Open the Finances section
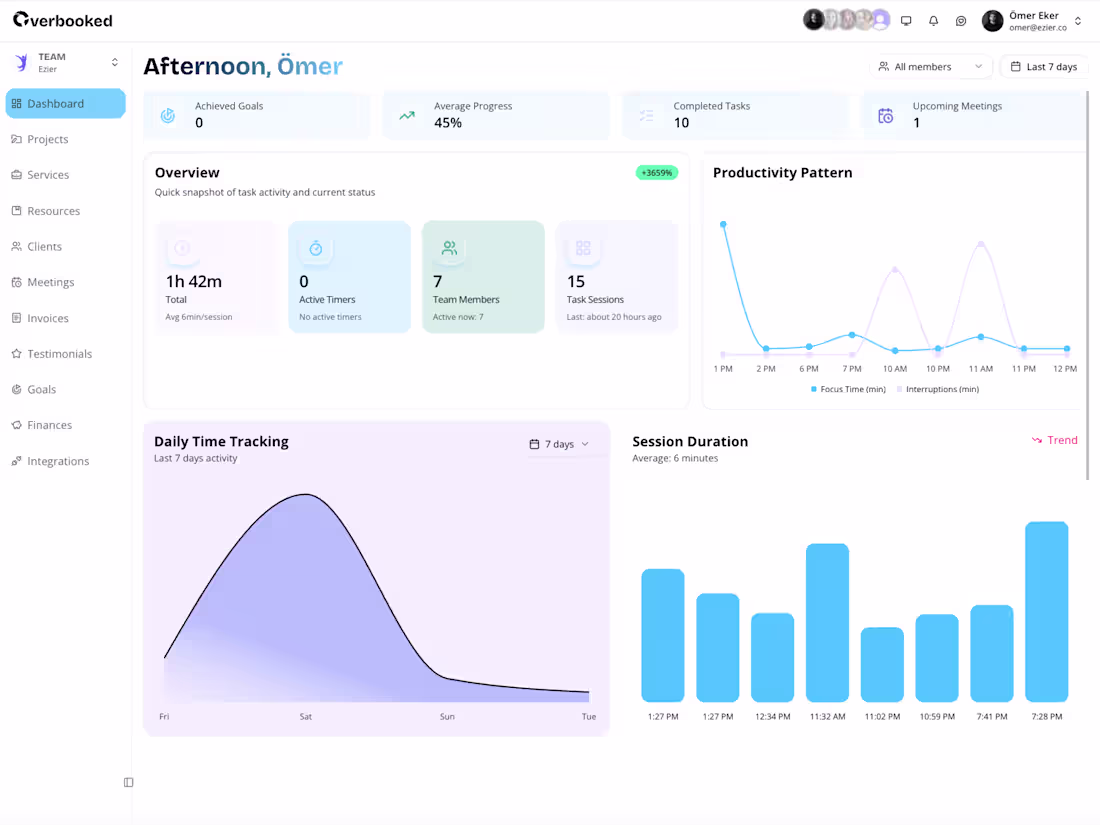This screenshot has width=1100, height=825. tap(47, 425)
